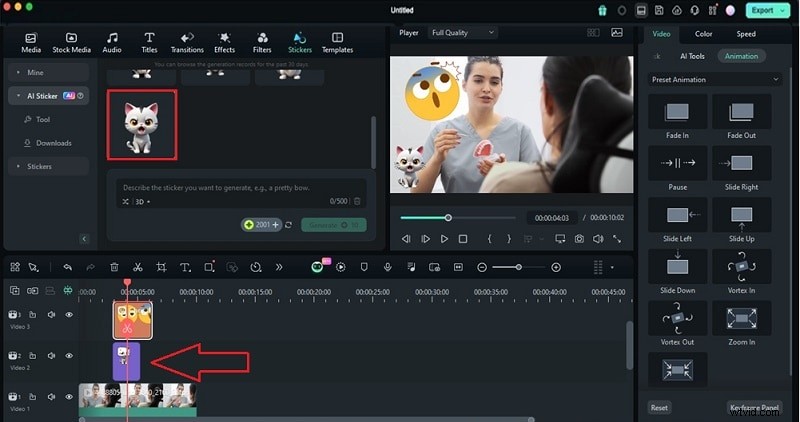800x422 pixels.
Task: Open Downloads in the sidebar
Action: pos(47,143)
